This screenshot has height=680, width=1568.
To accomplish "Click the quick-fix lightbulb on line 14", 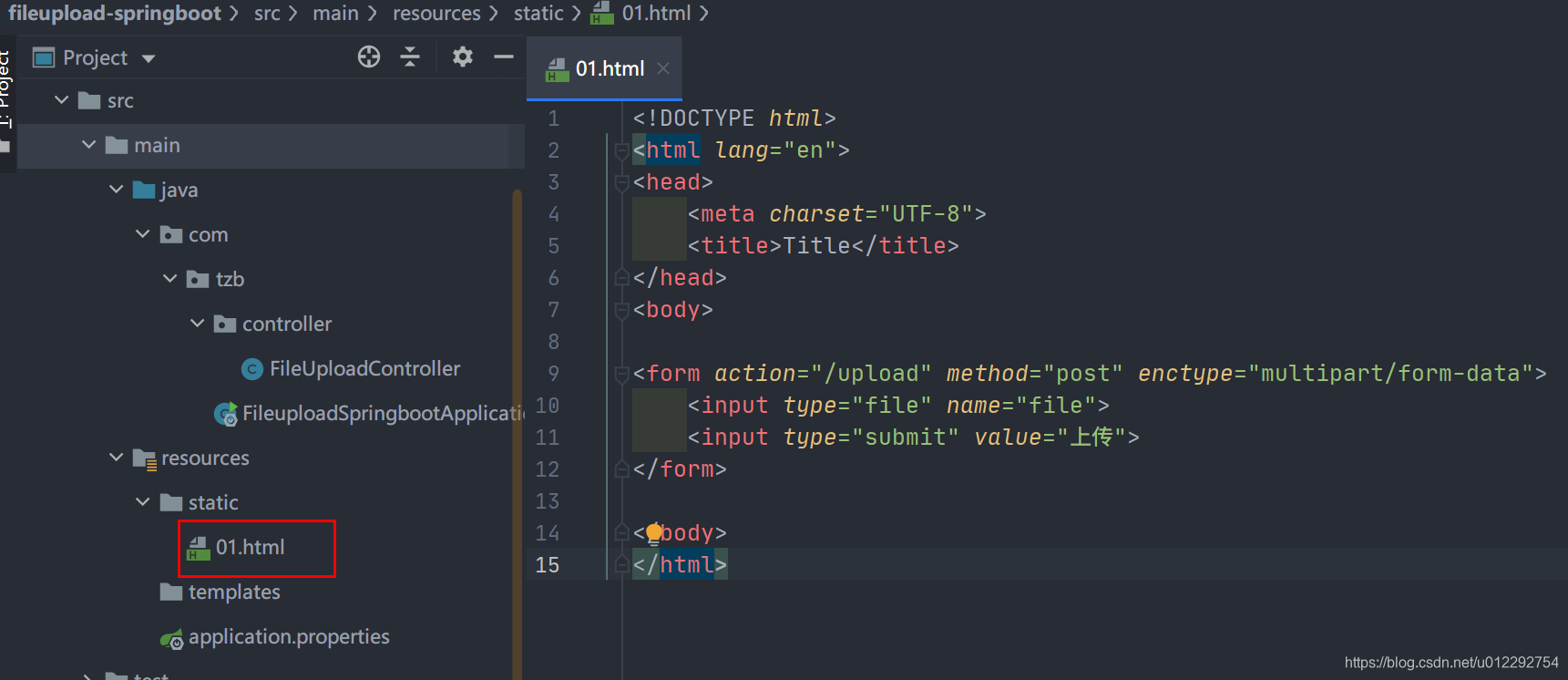I will click(653, 533).
